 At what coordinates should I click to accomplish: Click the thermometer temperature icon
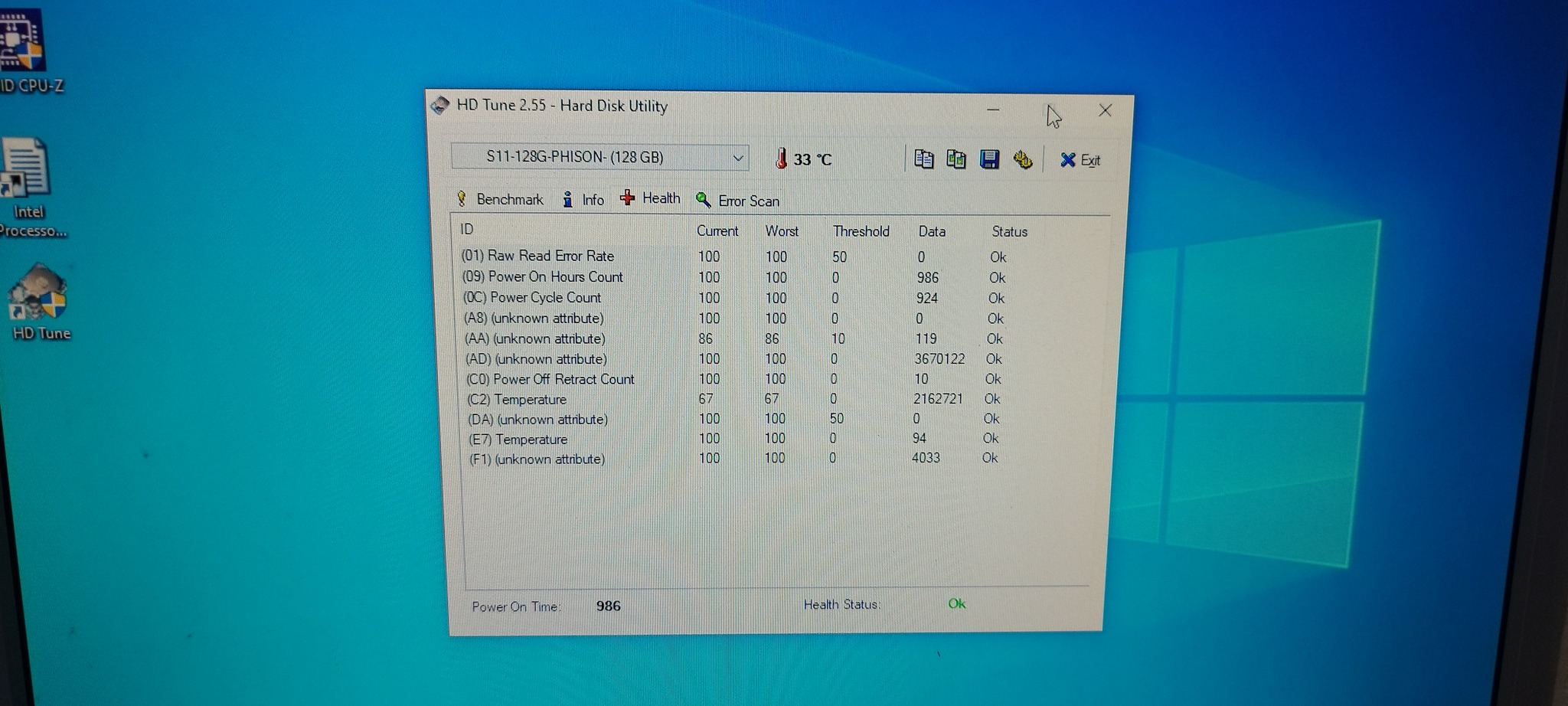pos(781,159)
